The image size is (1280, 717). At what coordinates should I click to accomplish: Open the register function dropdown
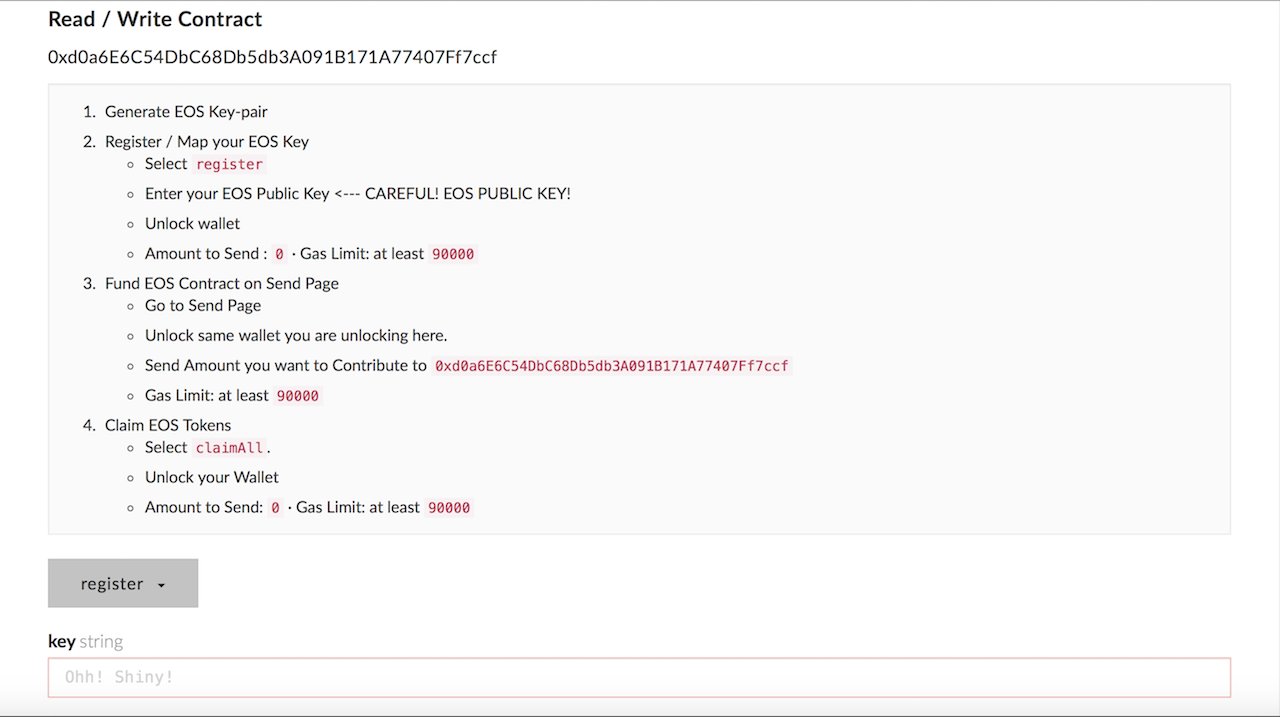[x=122, y=583]
